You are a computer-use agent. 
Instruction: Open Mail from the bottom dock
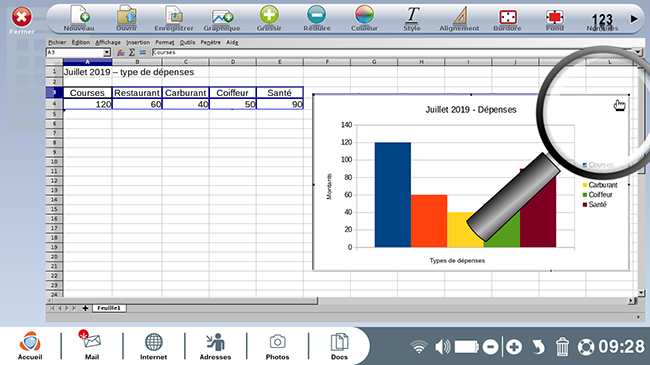92,345
